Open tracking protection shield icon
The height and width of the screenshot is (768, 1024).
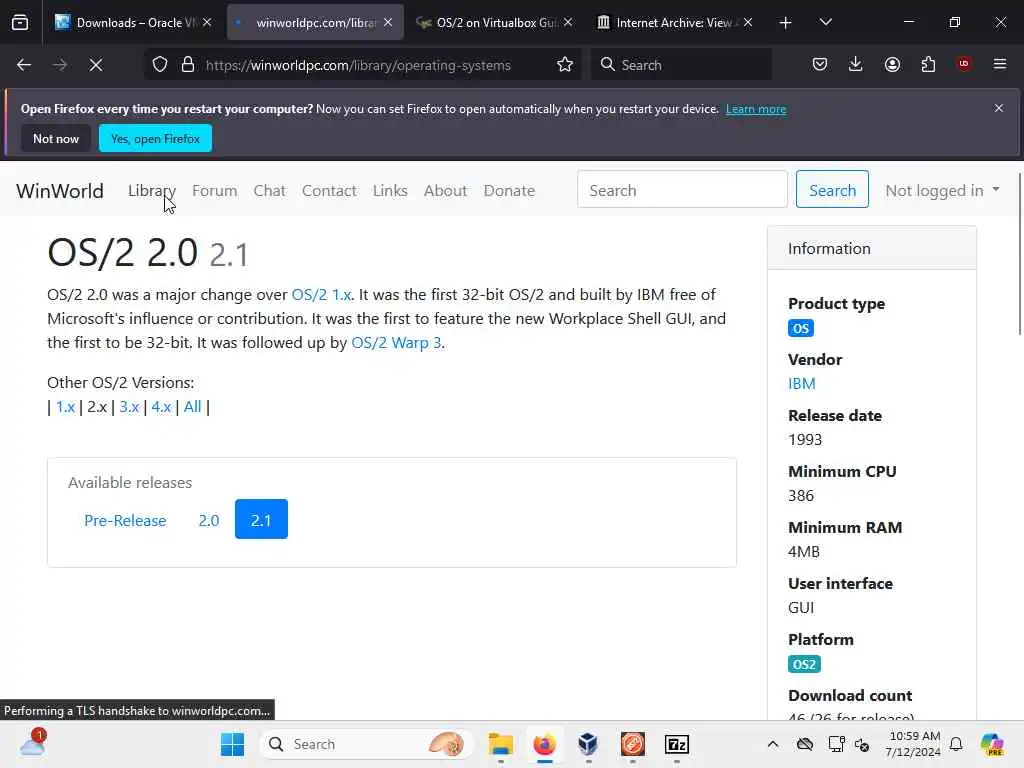click(x=160, y=65)
